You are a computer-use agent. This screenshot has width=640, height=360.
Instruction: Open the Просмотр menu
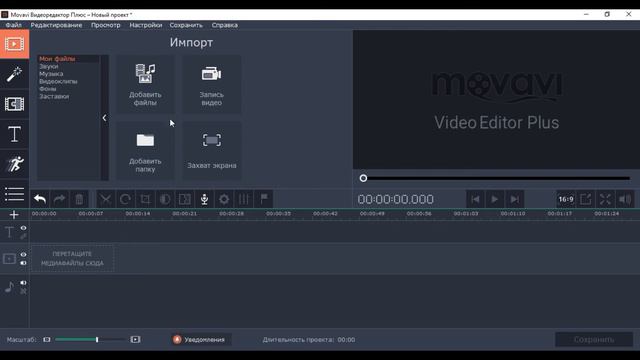[x=106, y=25]
